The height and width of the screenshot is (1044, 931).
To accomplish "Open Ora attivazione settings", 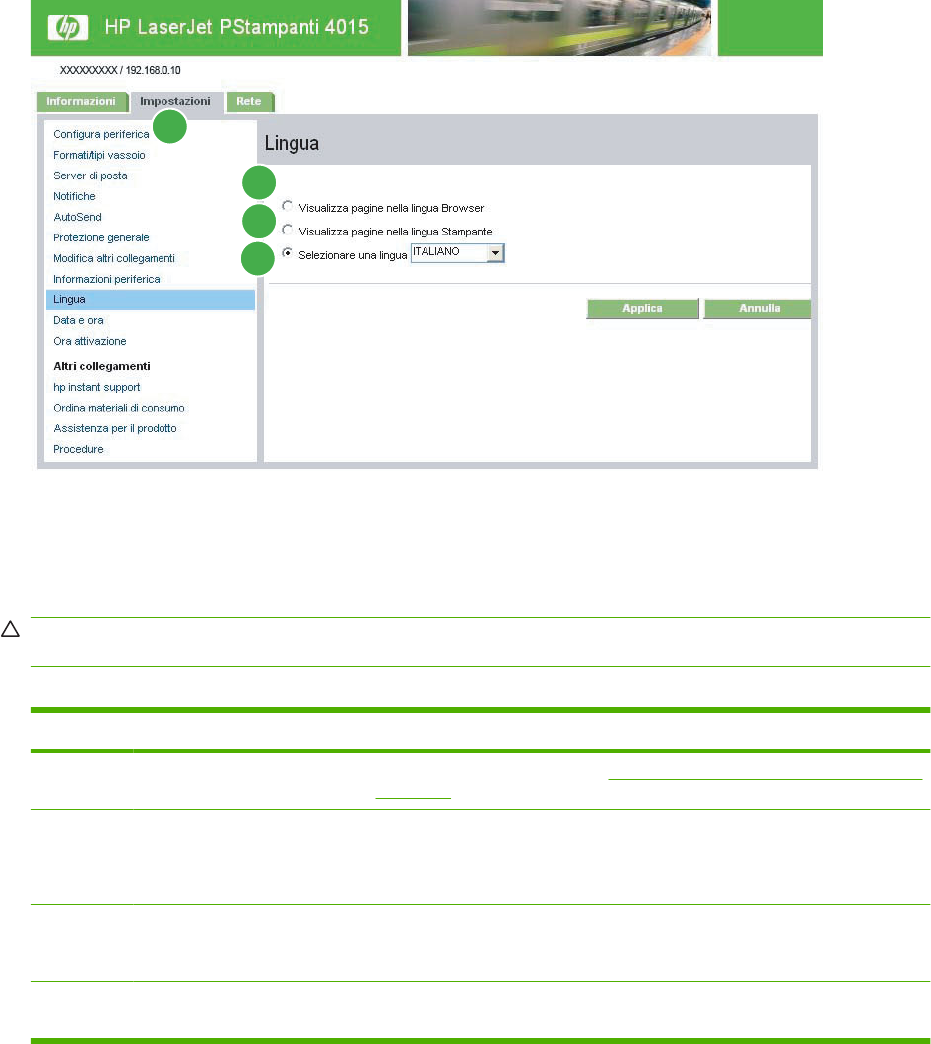I will pos(90,341).
